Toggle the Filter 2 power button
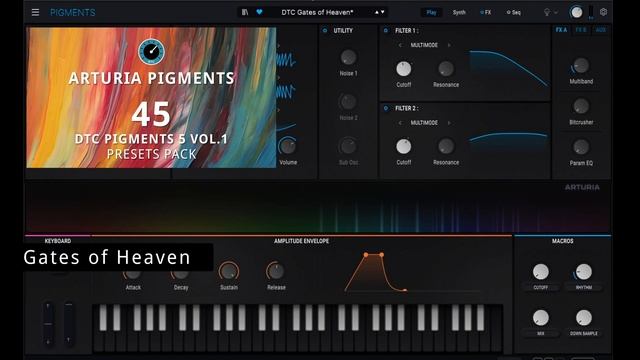The image size is (640, 360). [x=386, y=108]
